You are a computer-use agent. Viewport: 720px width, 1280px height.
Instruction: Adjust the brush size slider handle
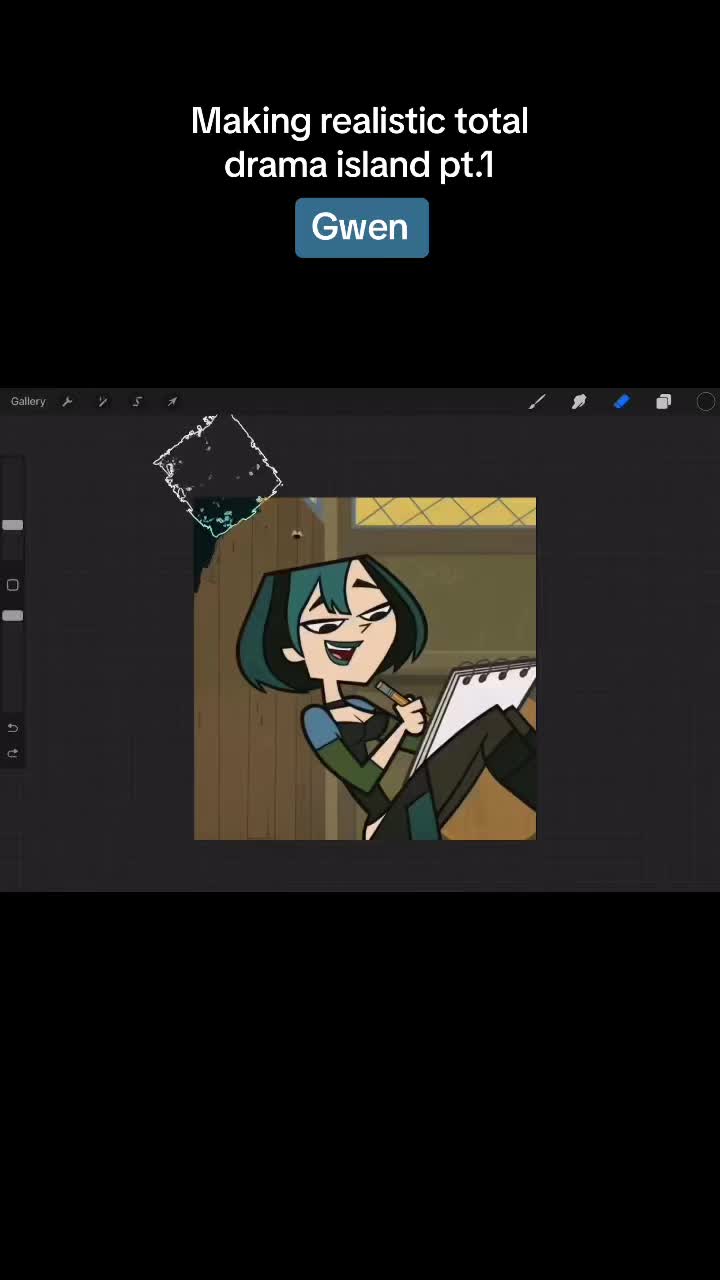point(12,525)
